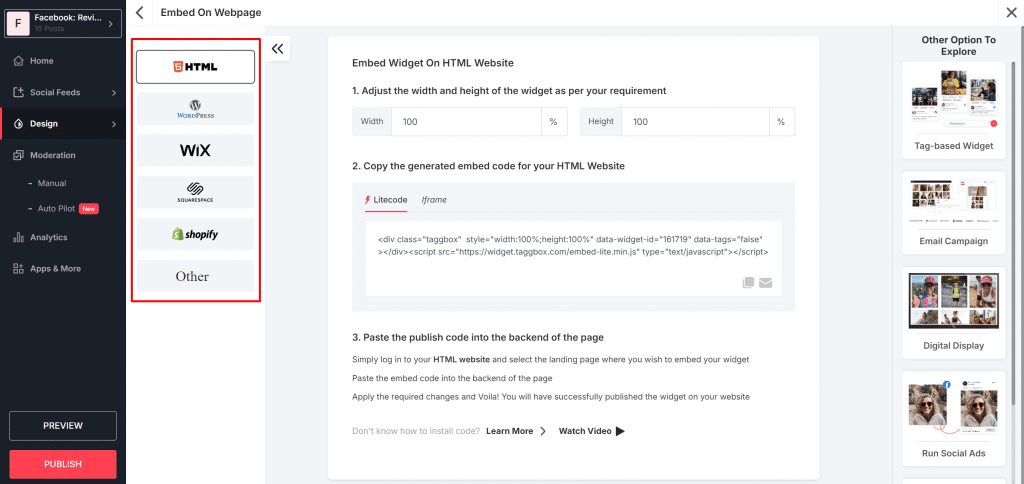Select the Litecode tab
This screenshot has width=1024, height=484.
point(386,200)
